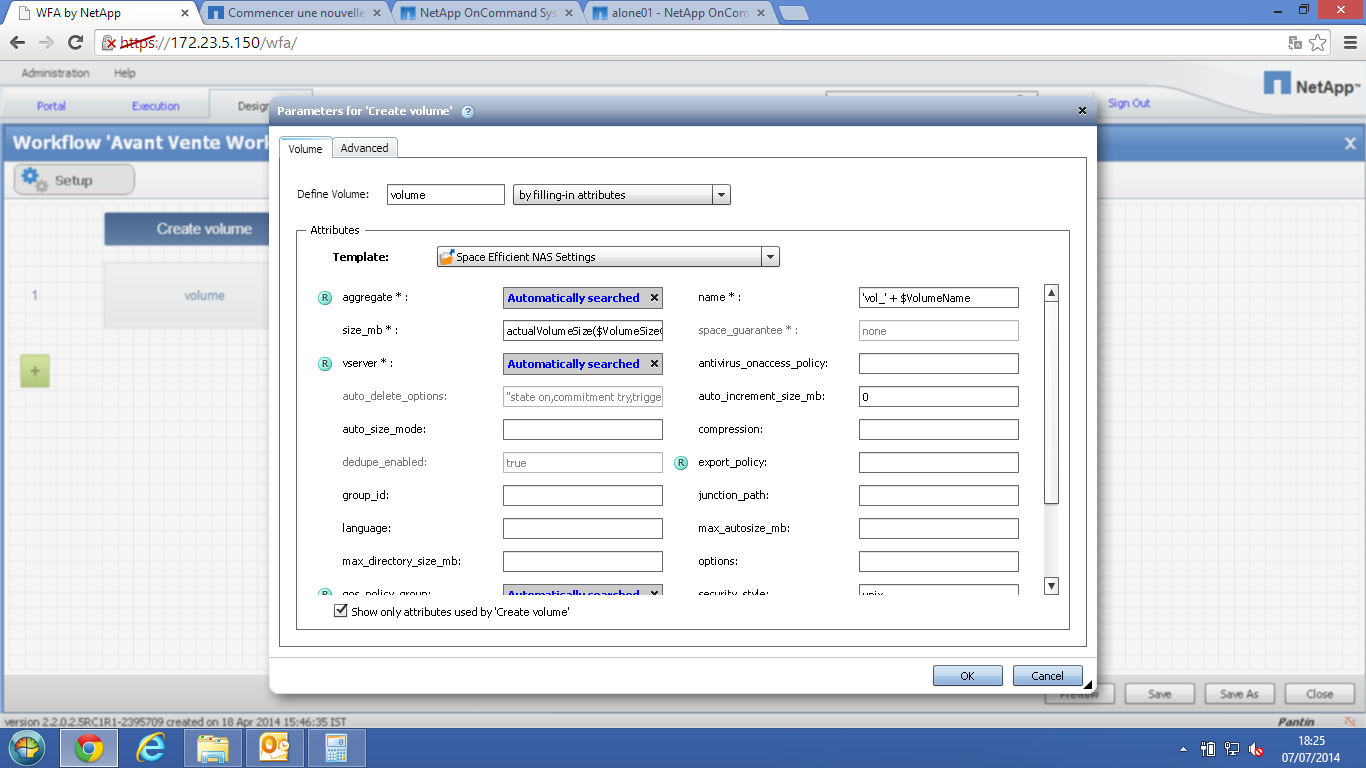Open help for the Create volume parameters dialog
The width and height of the screenshot is (1366, 768).
coord(467,112)
